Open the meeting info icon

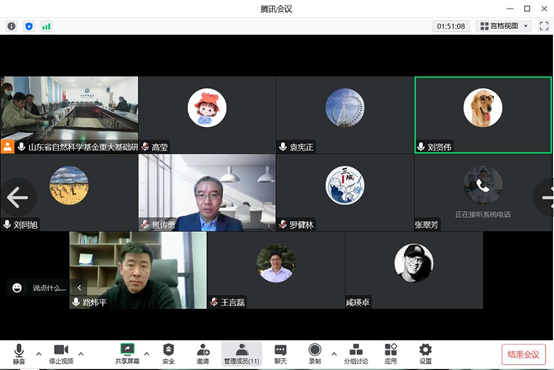click(11, 26)
